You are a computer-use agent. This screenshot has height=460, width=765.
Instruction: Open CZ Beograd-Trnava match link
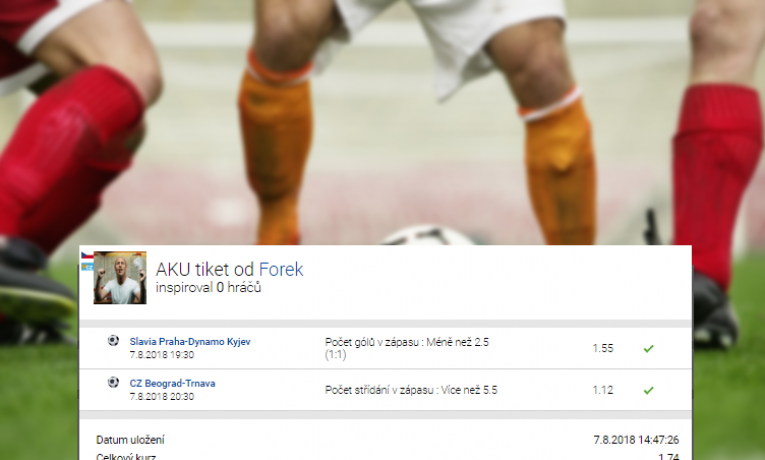172,383
